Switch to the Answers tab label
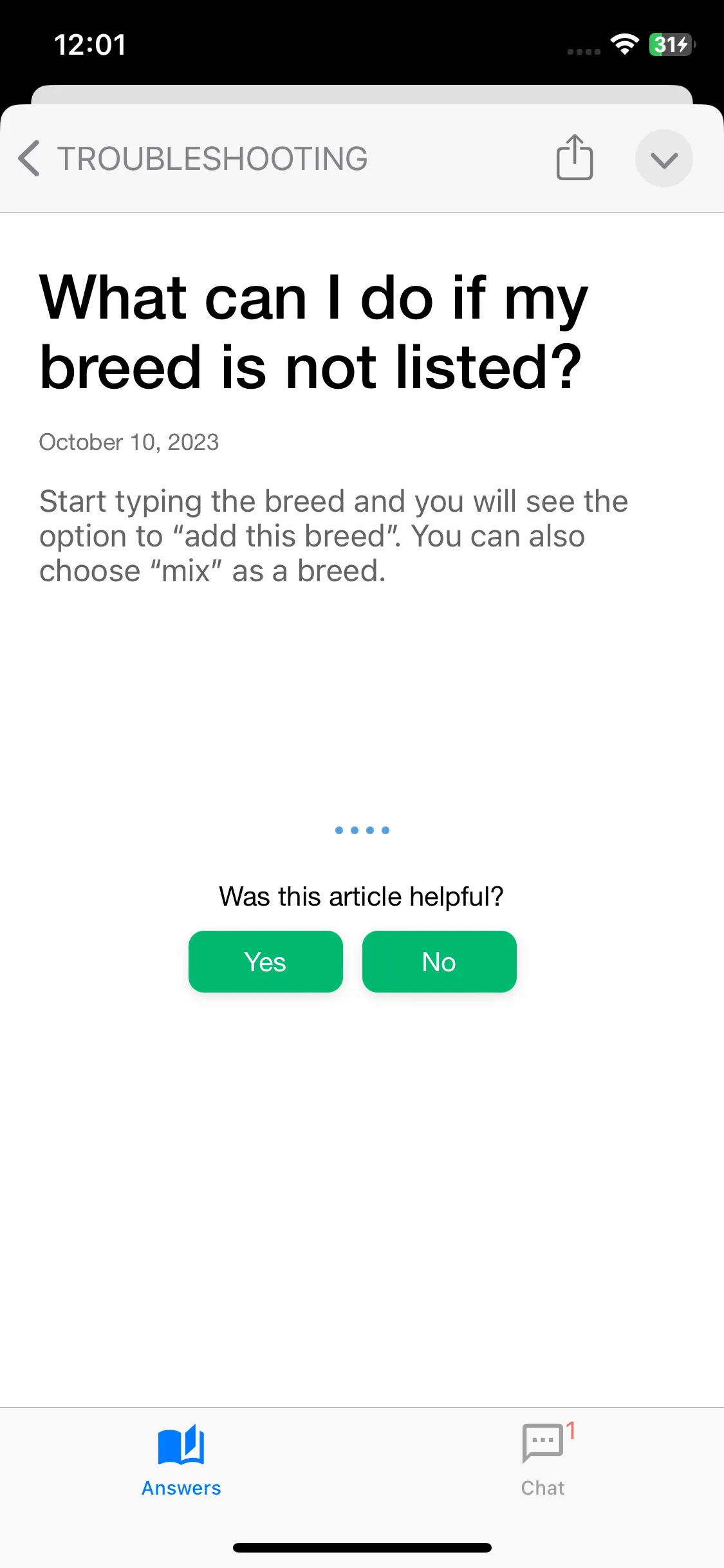Screen dimensions: 724x1568 (181, 1488)
